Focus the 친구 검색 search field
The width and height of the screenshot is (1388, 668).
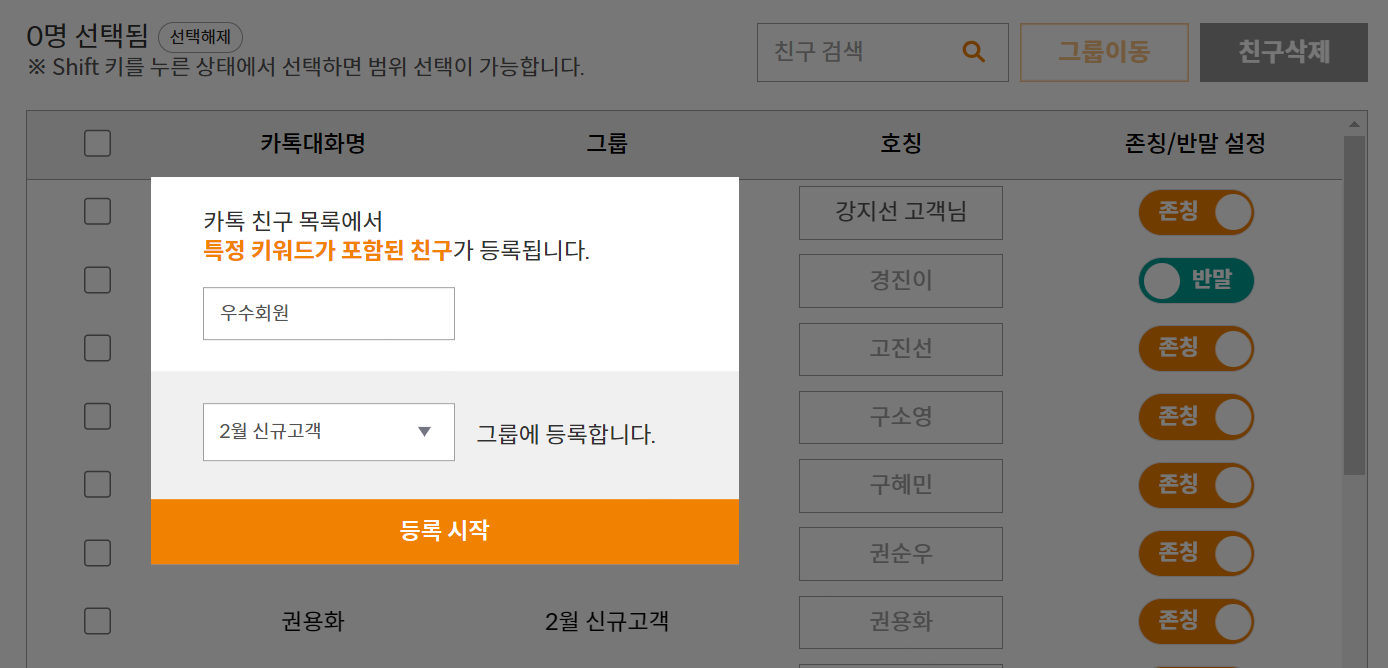[860, 52]
